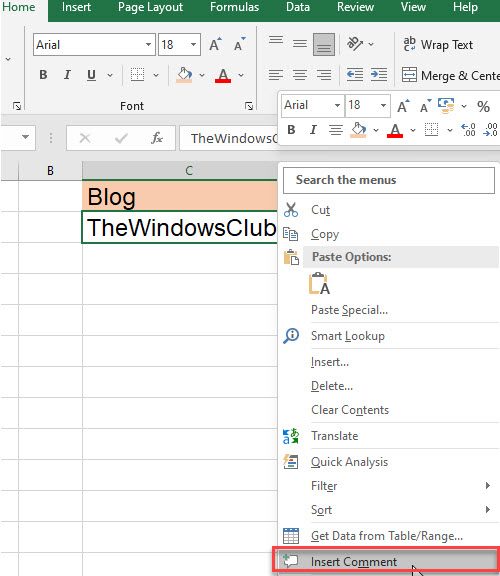Decrease font size in ribbon
The height and width of the screenshot is (576, 500).
(240, 44)
